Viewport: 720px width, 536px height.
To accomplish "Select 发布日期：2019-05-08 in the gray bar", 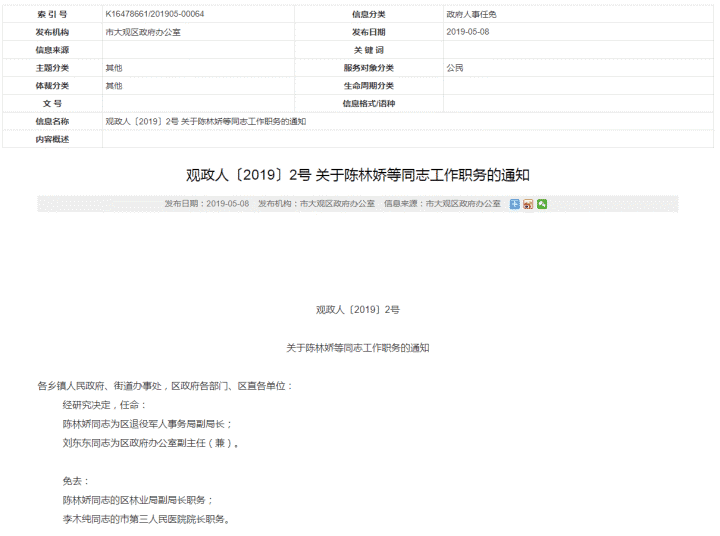I will [x=207, y=203].
